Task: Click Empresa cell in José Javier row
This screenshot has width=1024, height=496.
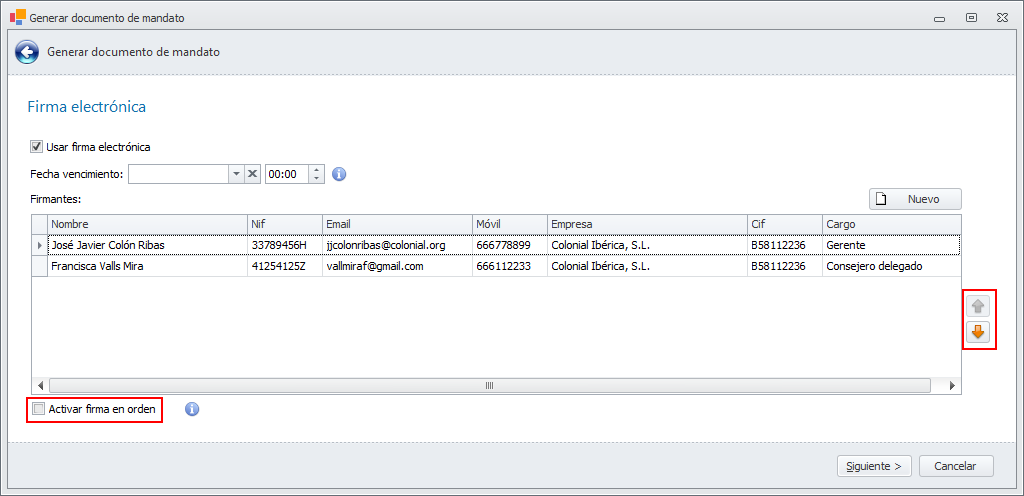Action: pyautogui.click(x=648, y=245)
